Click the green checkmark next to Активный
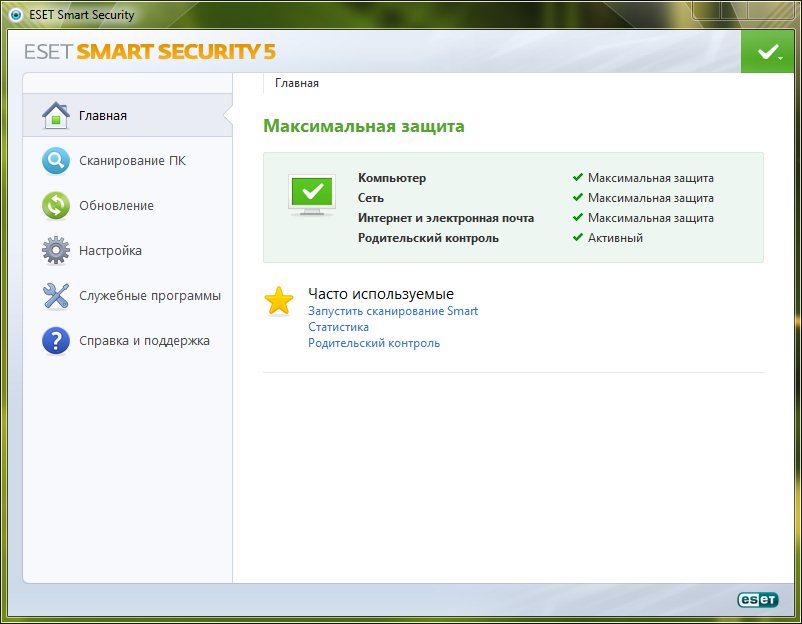The height and width of the screenshot is (624, 802). tap(577, 237)
